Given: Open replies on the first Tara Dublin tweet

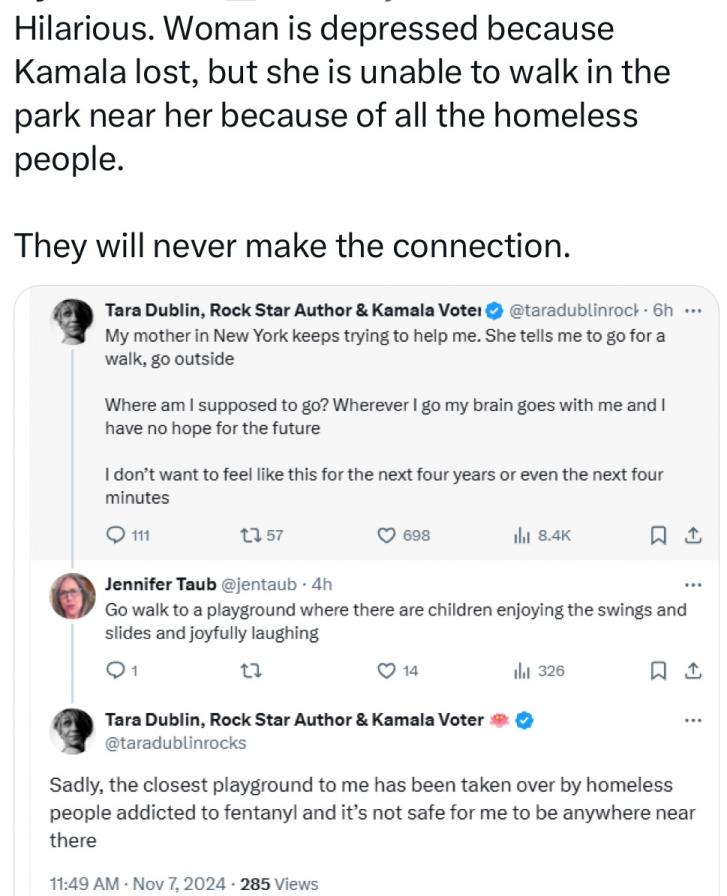Looking at the screenshot, I should 128,535.
